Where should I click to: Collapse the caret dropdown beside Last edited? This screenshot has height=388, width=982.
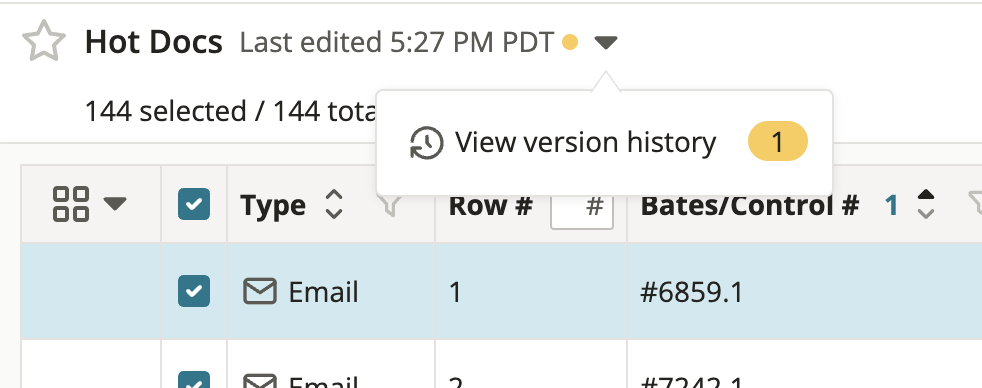pos(606,43)
